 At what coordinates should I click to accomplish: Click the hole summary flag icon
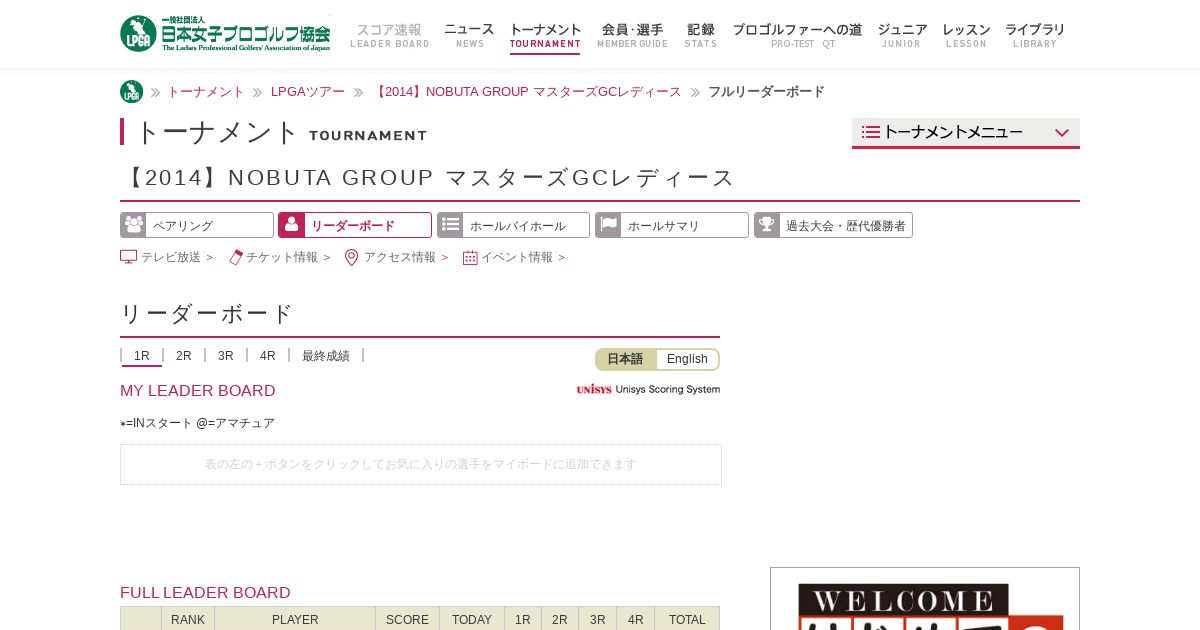click(608, 225)
